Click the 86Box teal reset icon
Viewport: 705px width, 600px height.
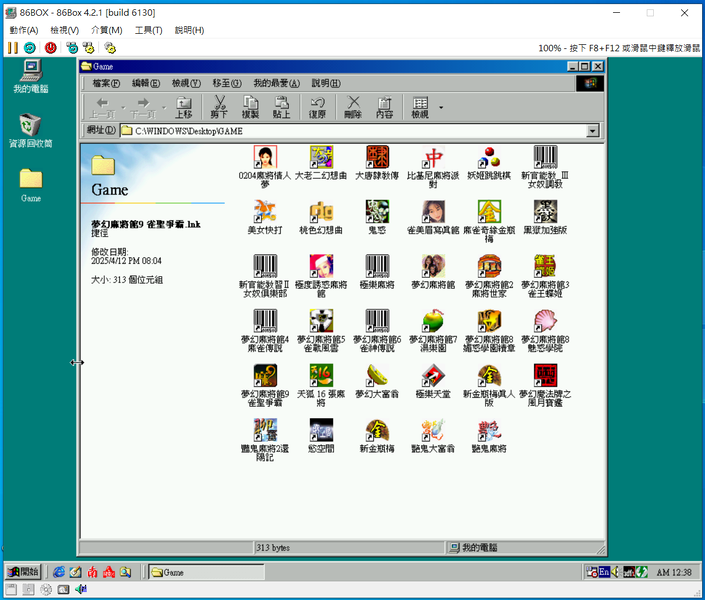click(30, 48)
